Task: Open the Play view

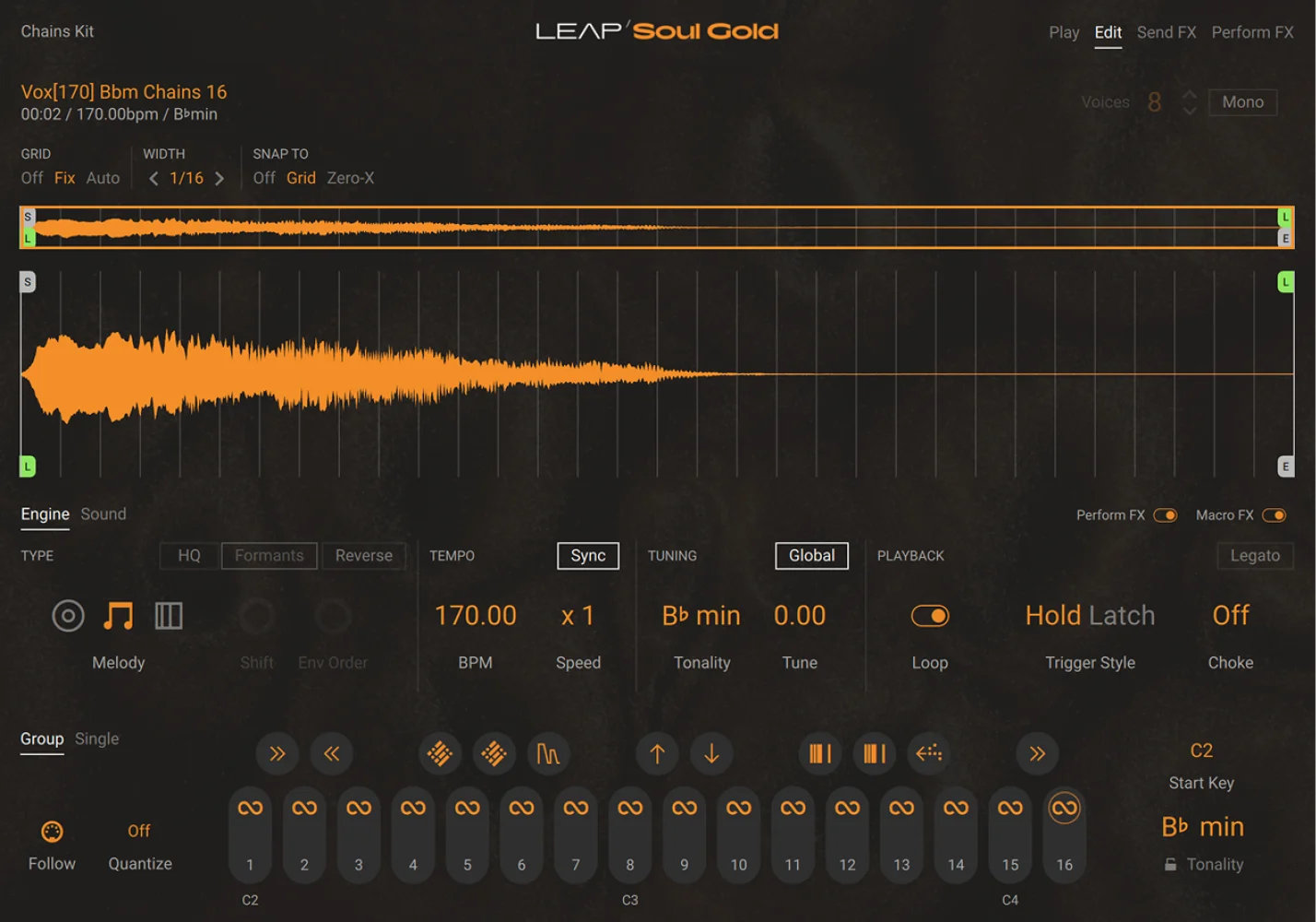Action: tap(1063, 31)
